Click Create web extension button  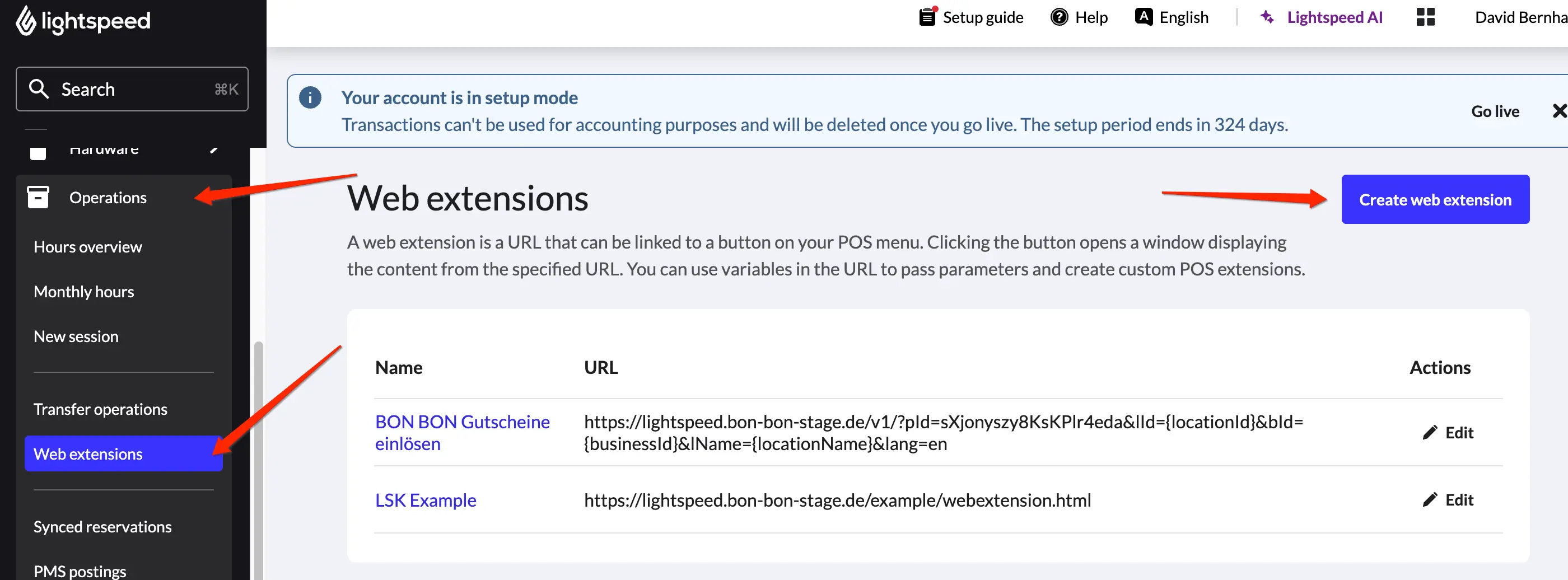click(x=1435, y=199)
